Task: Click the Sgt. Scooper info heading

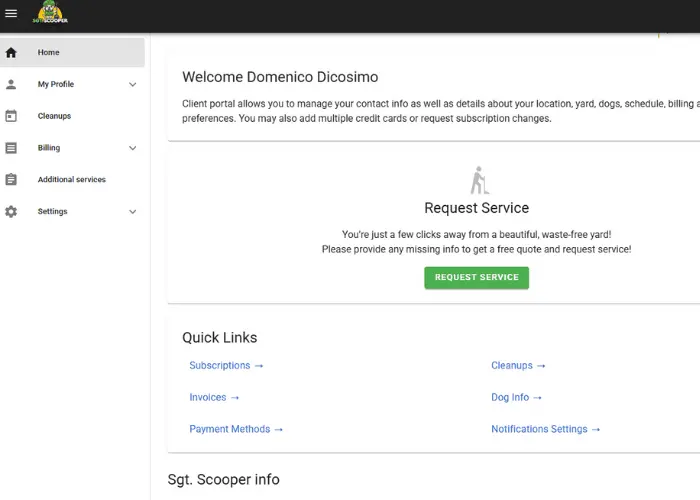Action: pyautogui.click(x=224, y=479)
